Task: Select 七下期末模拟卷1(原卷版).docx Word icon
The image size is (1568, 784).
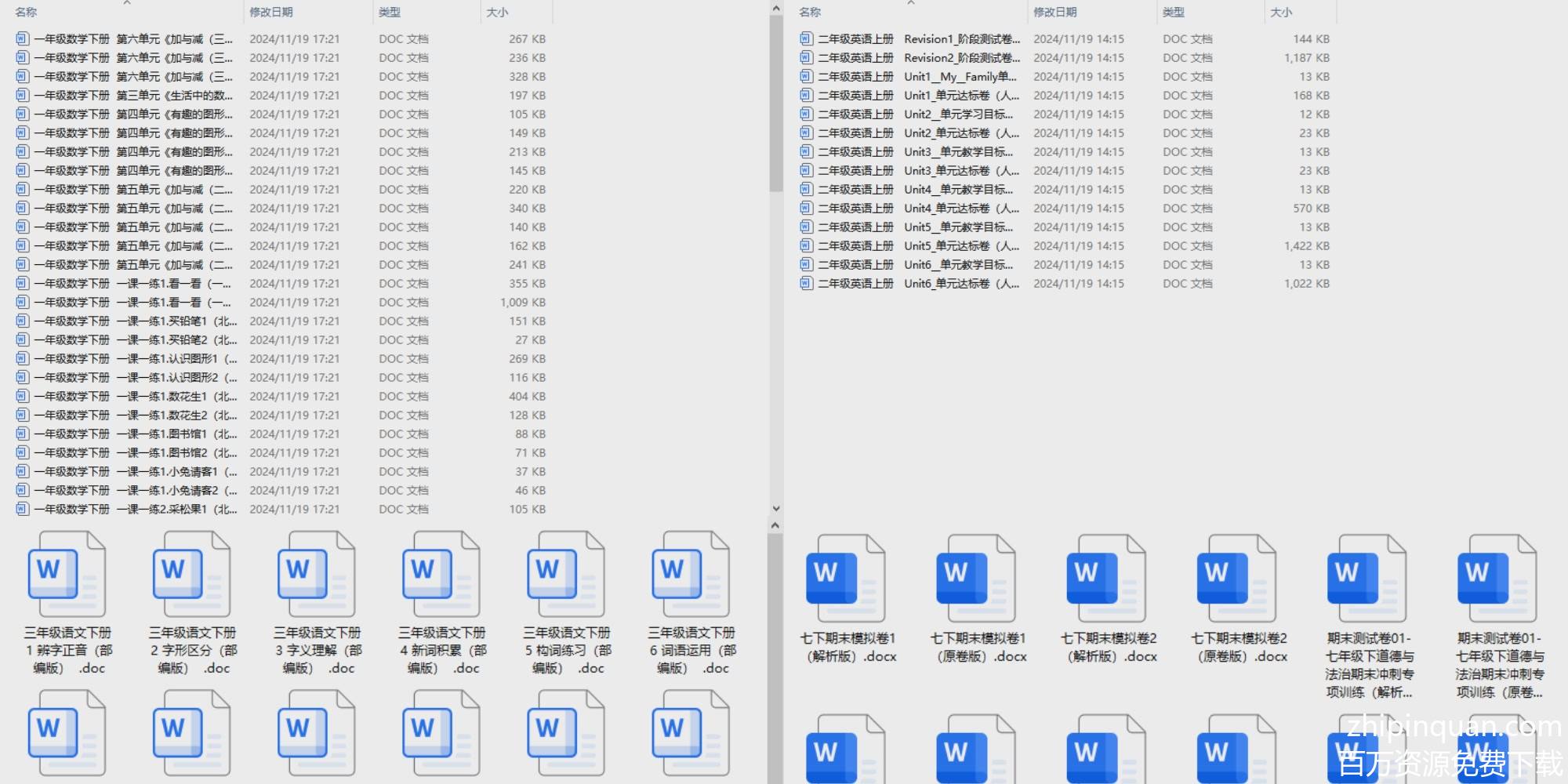Action: pyautogui.click(x=977, y=578)
